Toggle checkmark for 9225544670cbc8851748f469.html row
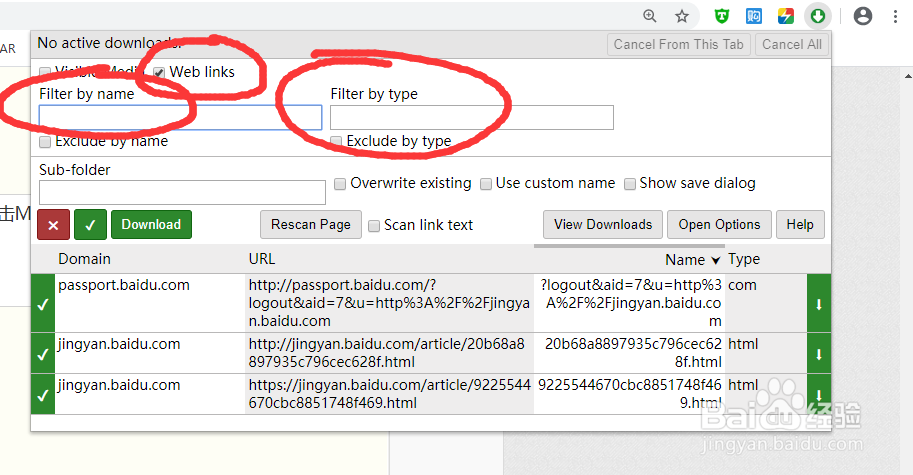 43,395
